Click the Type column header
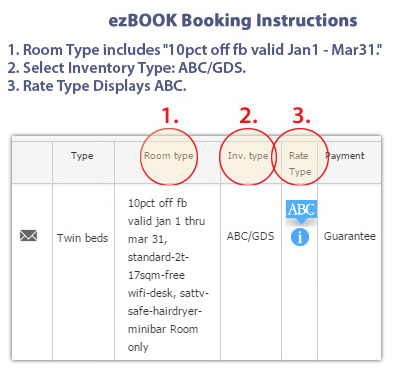Screen dimensions: 400x373 click(82, 156)
